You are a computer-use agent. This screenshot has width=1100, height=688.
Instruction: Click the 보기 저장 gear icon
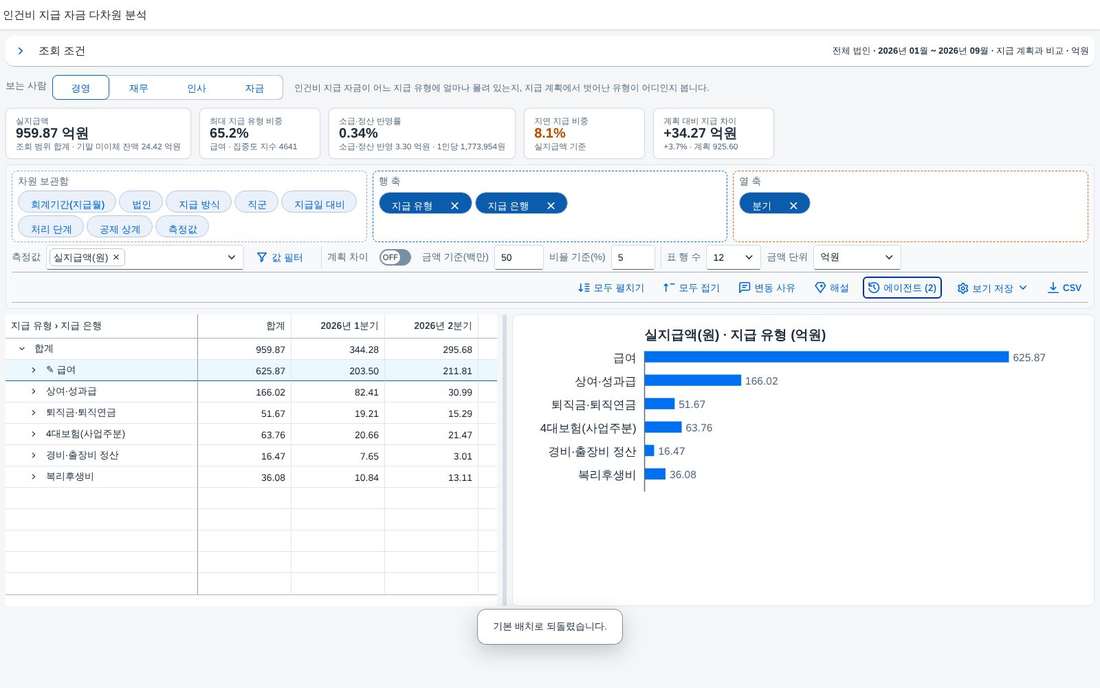point(962,288)
